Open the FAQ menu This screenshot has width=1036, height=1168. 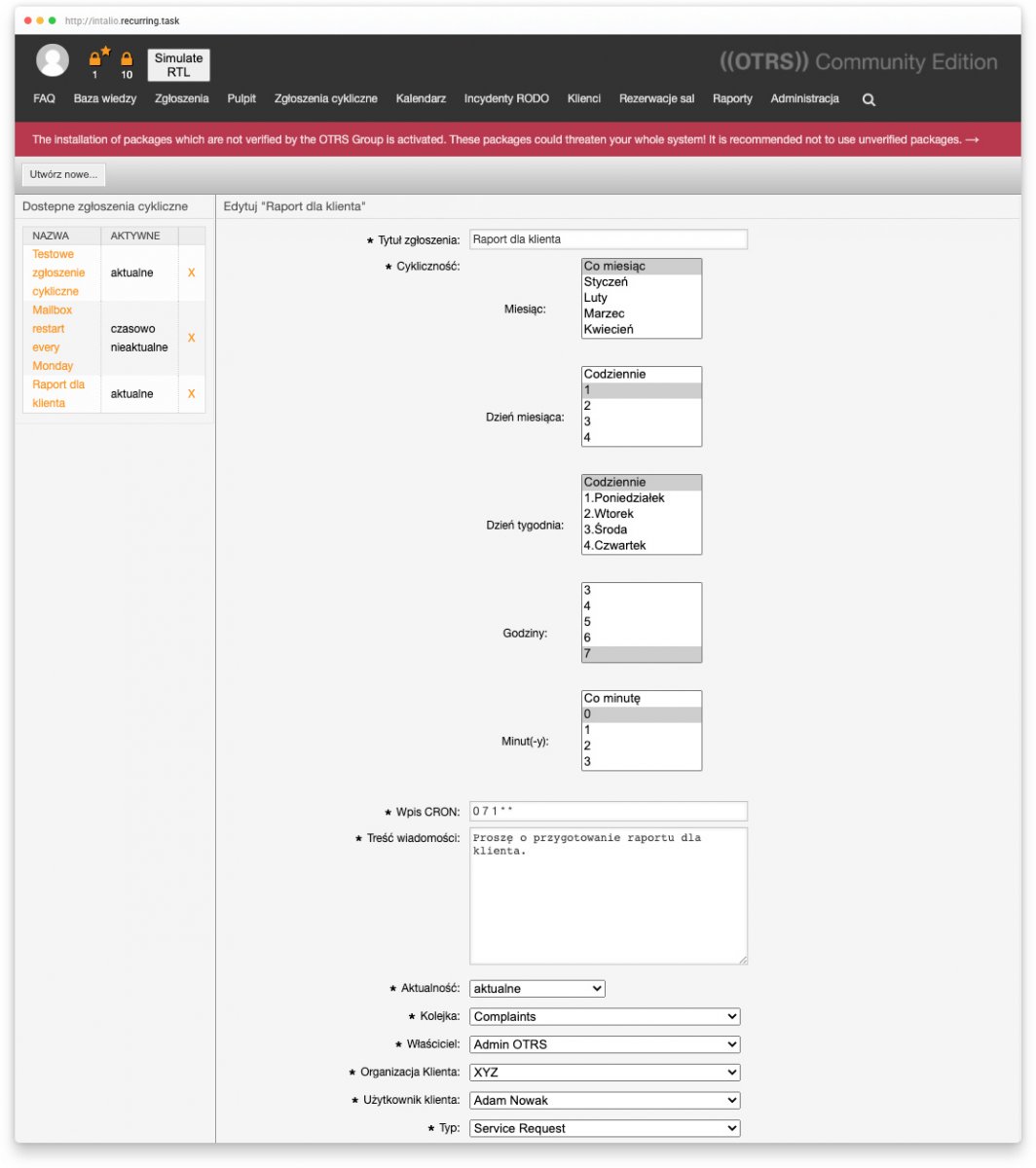(44, 99)
